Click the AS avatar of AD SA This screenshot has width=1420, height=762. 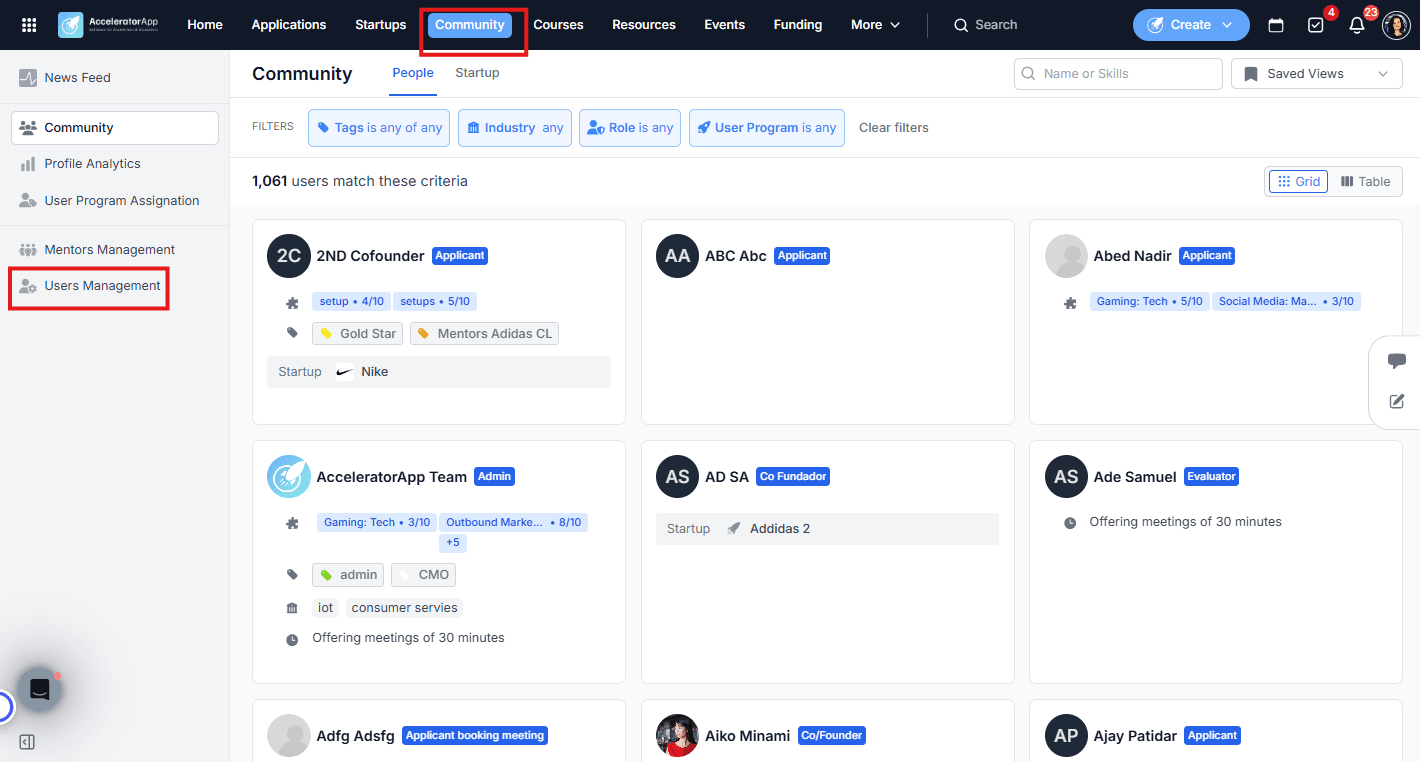677,477
